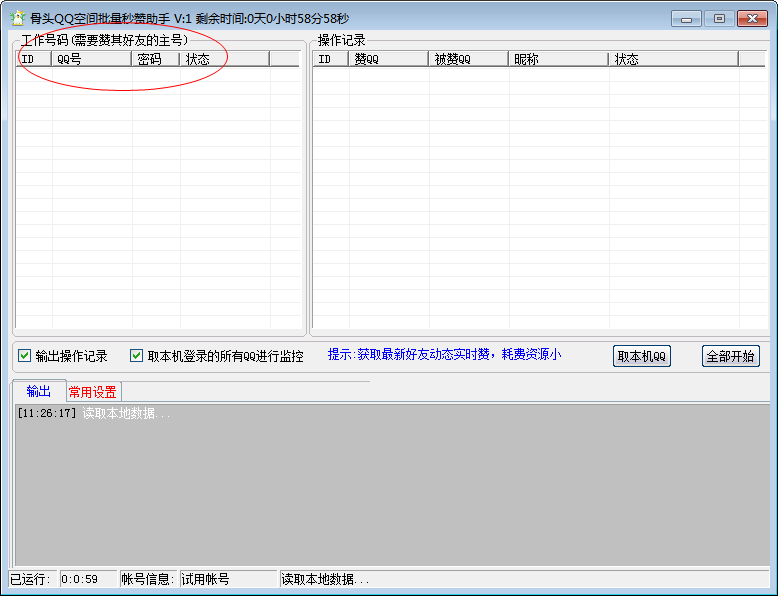778x596 pixels.
Task: Click 状态 header in 操作记录 list
Action: click(x=674, y=59)
